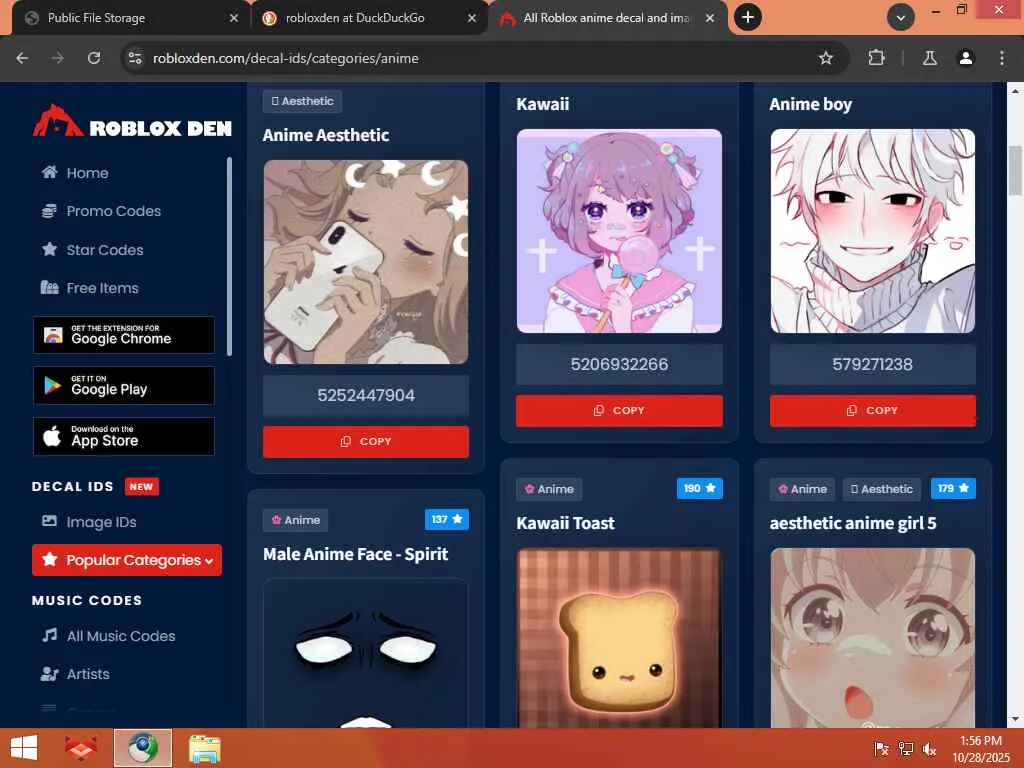Open the Chrome profile icon
The height and width of the screenshot is (768, 1024).
966,58
